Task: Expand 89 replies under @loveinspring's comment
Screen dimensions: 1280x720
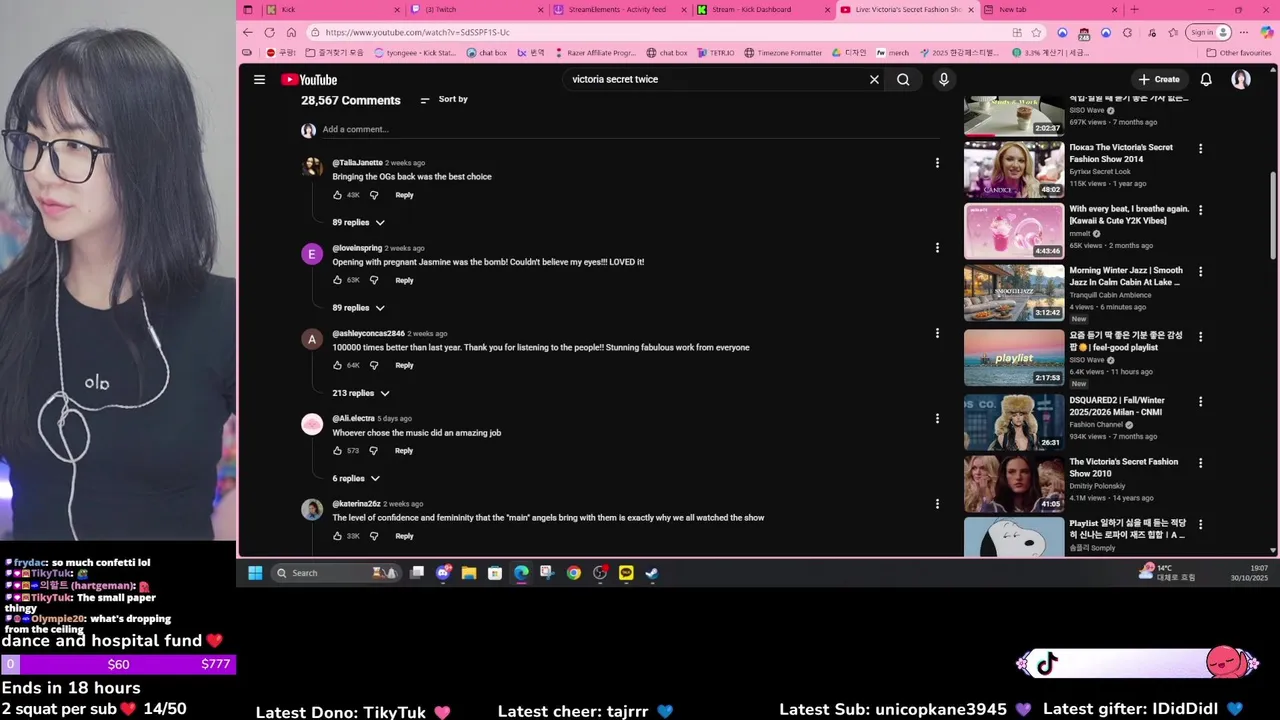Action: pyautogui.click(x=358, y=307)
